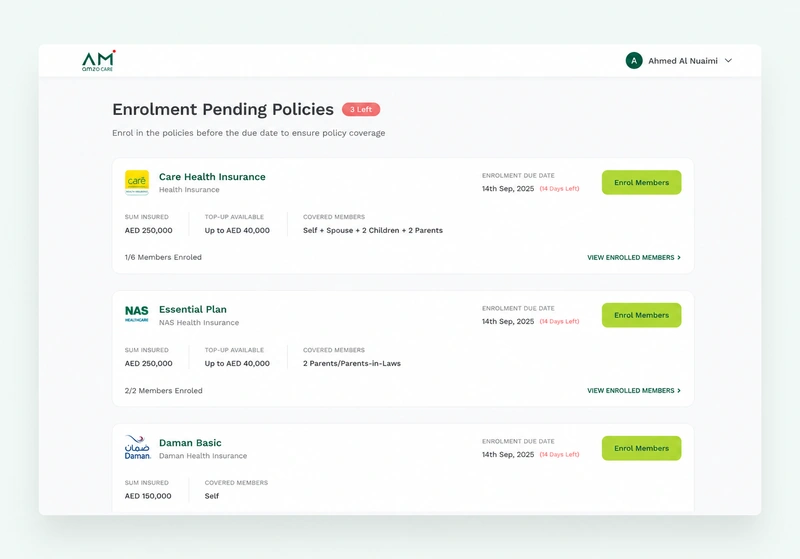Click Care Health Insurance's AED 250,000 sum insured
This screenshot has height=559, width=800.
coord(148,231)
